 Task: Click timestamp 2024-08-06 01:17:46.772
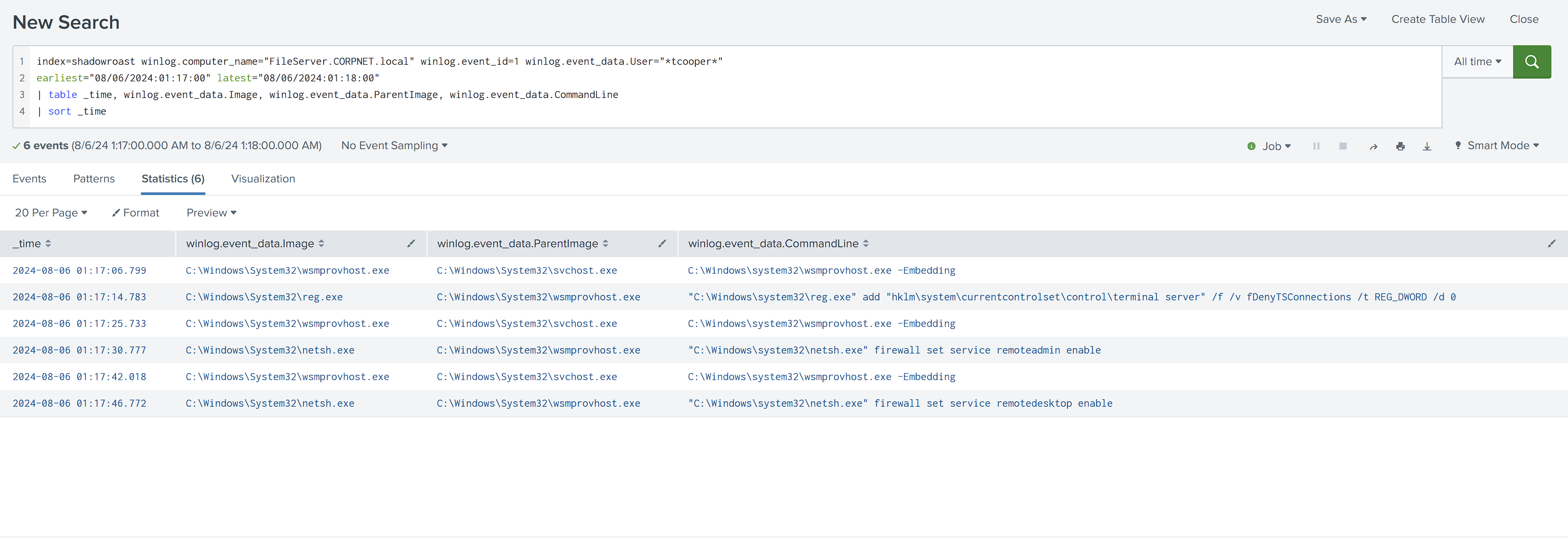click(79, 403)
